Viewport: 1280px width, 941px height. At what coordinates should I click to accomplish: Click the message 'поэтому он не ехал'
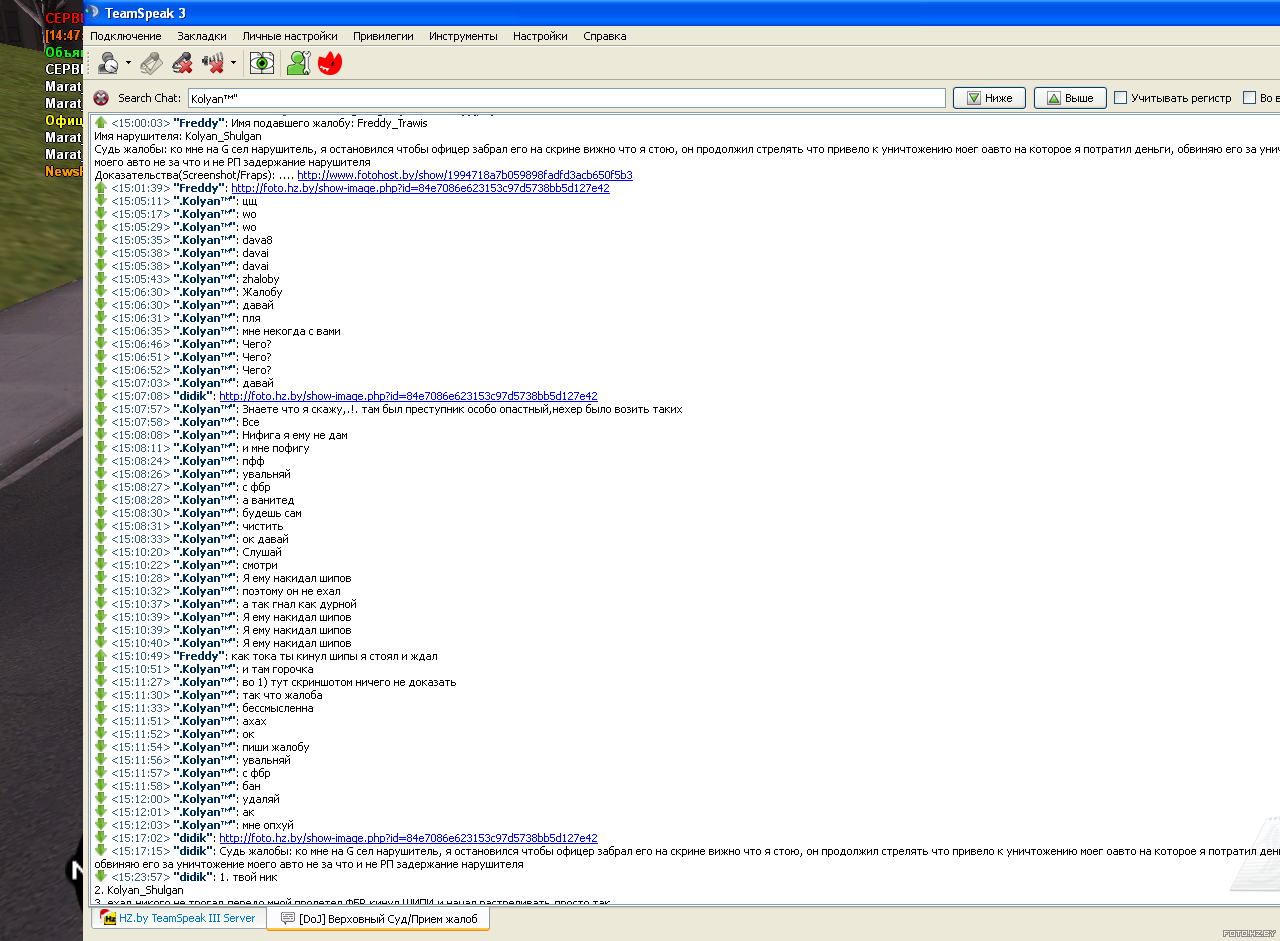click(292, 591)
